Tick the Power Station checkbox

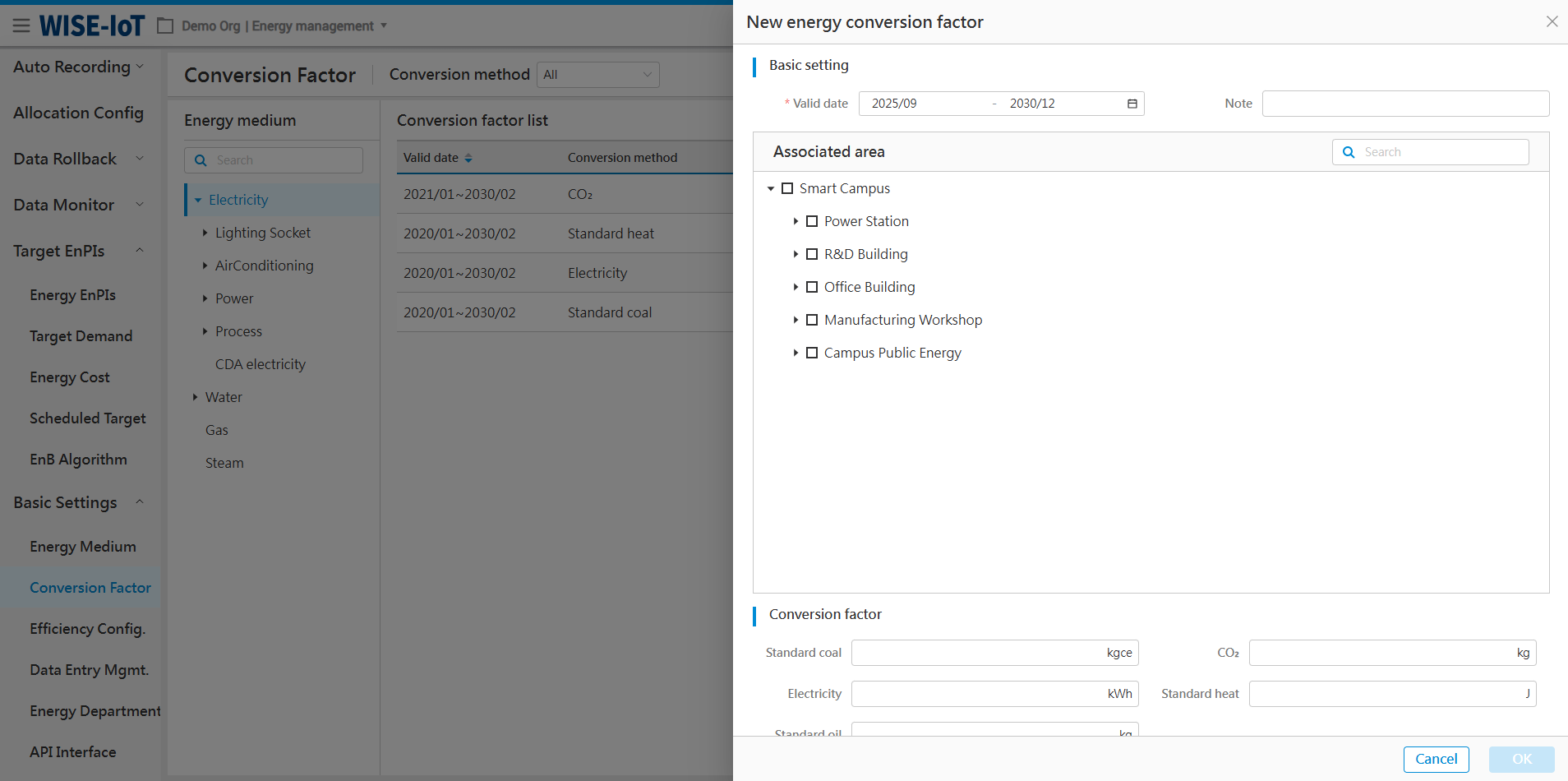[x=812, y=221]
